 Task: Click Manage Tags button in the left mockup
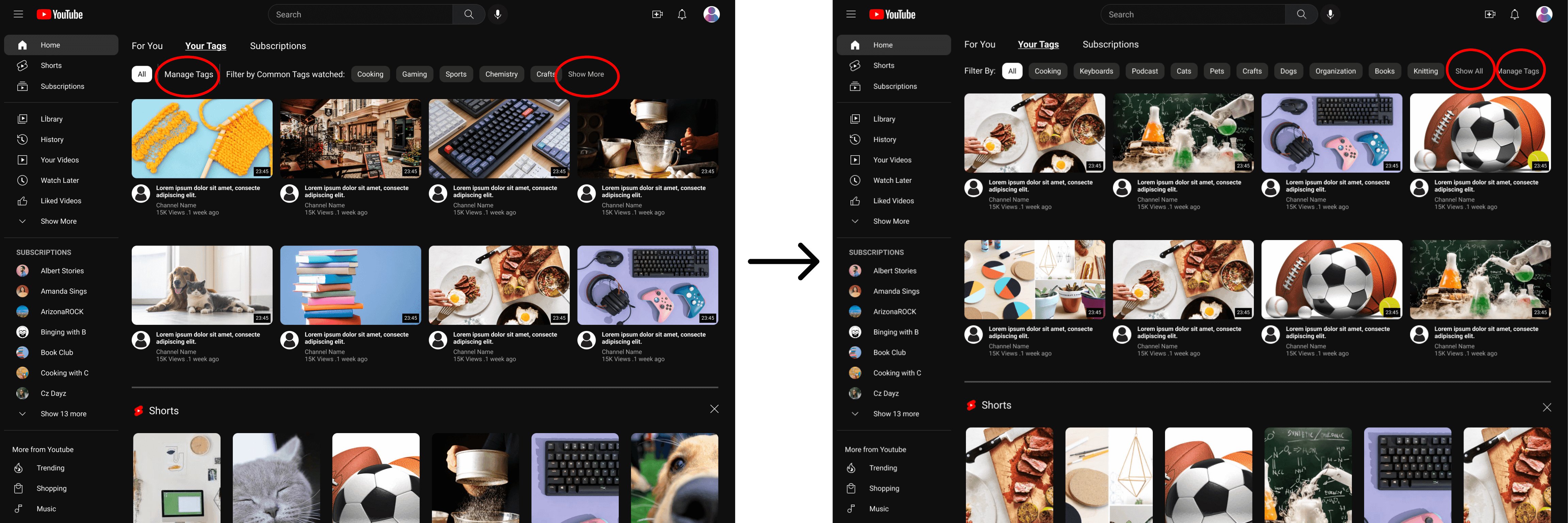[188, 74]
